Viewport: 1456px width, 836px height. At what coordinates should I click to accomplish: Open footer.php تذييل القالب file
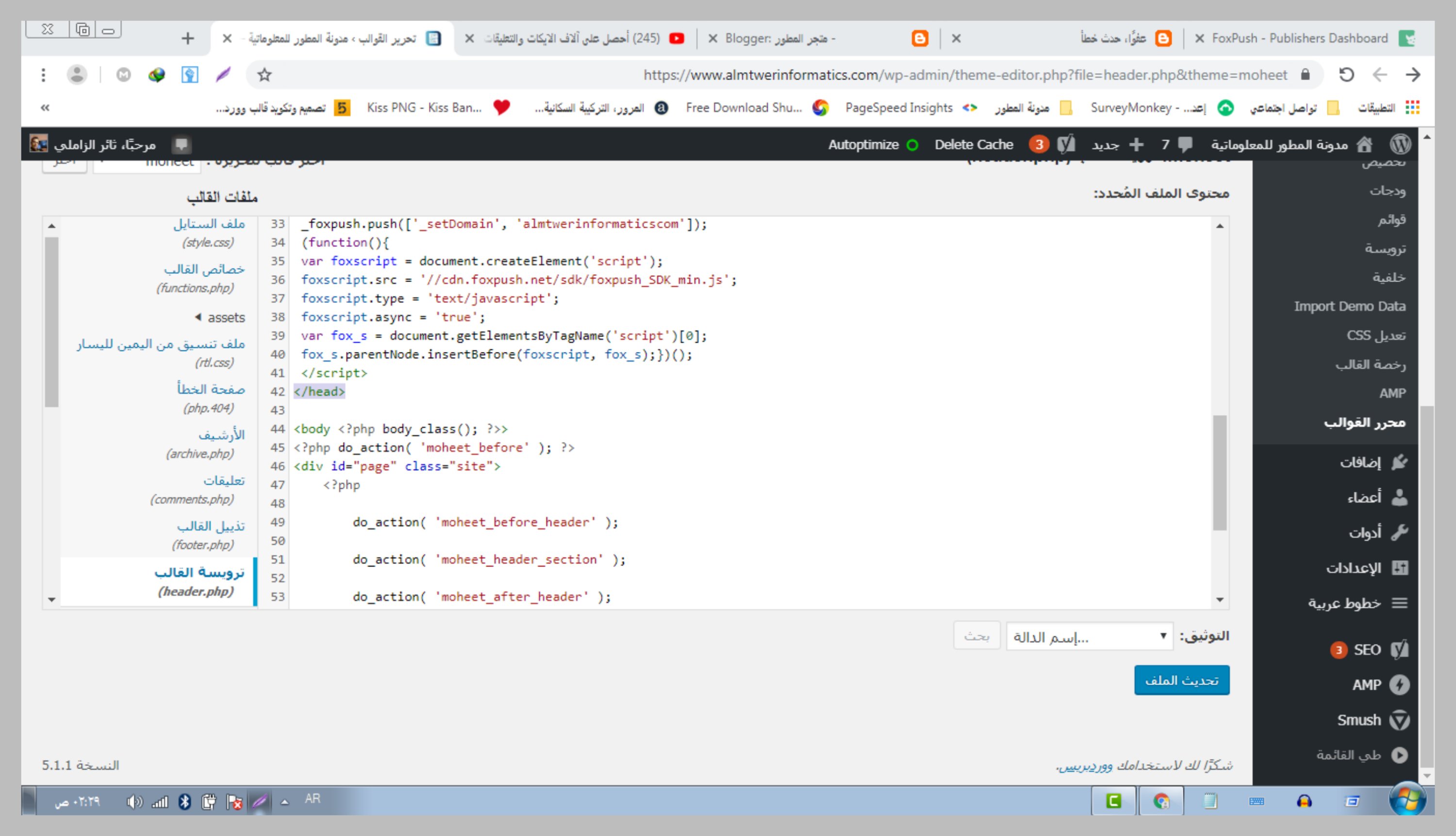point(207,535)
